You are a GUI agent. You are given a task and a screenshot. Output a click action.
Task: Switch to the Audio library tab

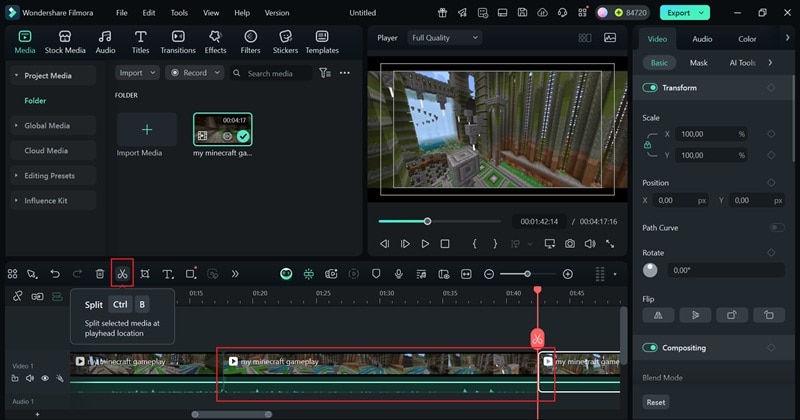coord(105,42)
